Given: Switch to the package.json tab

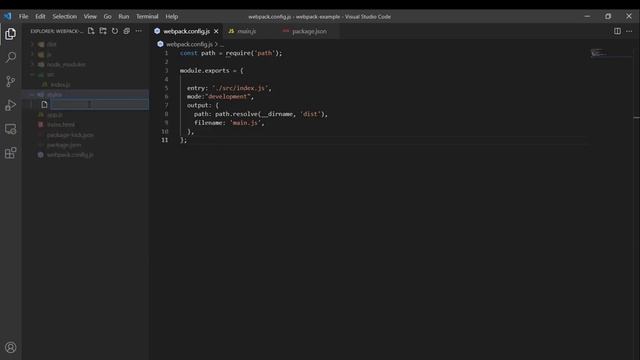Looking at the screenshot, I should click(x=309, y=31).
